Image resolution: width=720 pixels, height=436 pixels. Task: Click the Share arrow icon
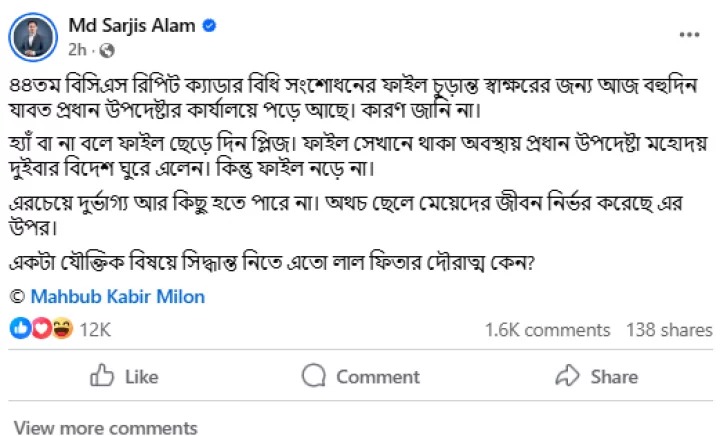pyautogui.click(x=568, y=376)
